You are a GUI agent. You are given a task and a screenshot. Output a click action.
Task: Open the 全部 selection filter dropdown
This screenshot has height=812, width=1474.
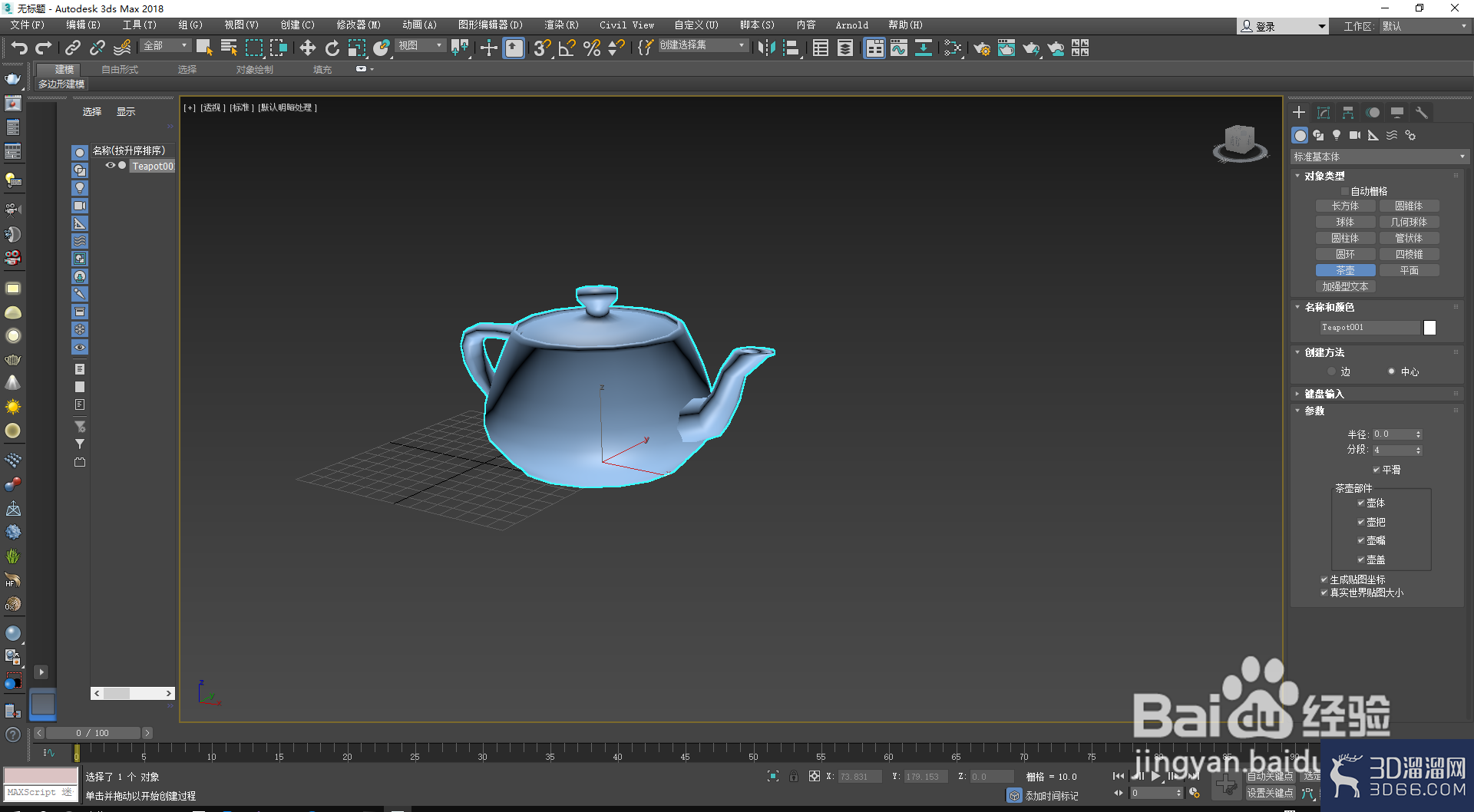[x=166, y=46]
